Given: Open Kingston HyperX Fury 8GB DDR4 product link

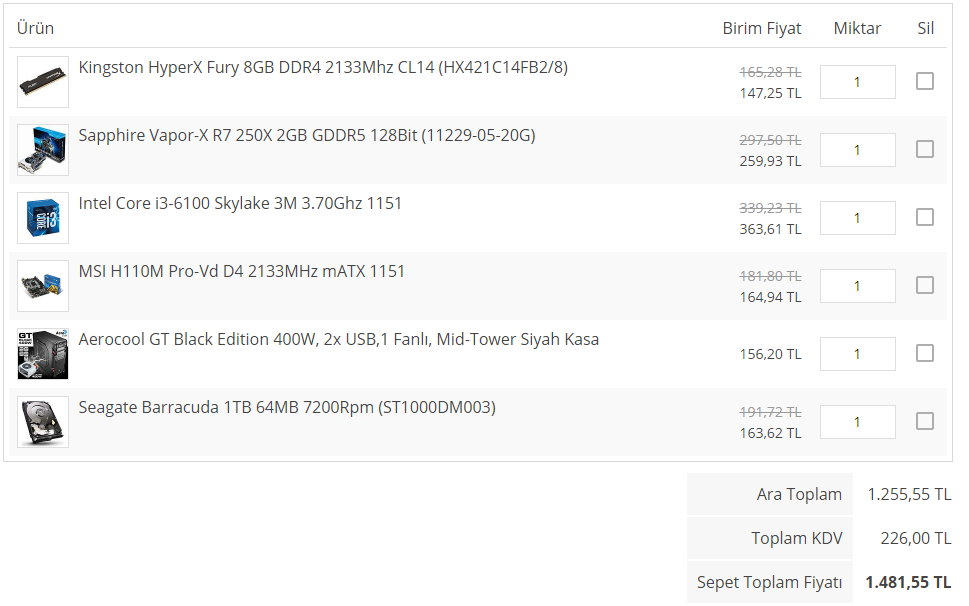Looking at the screenshot, I should point(323,68).
